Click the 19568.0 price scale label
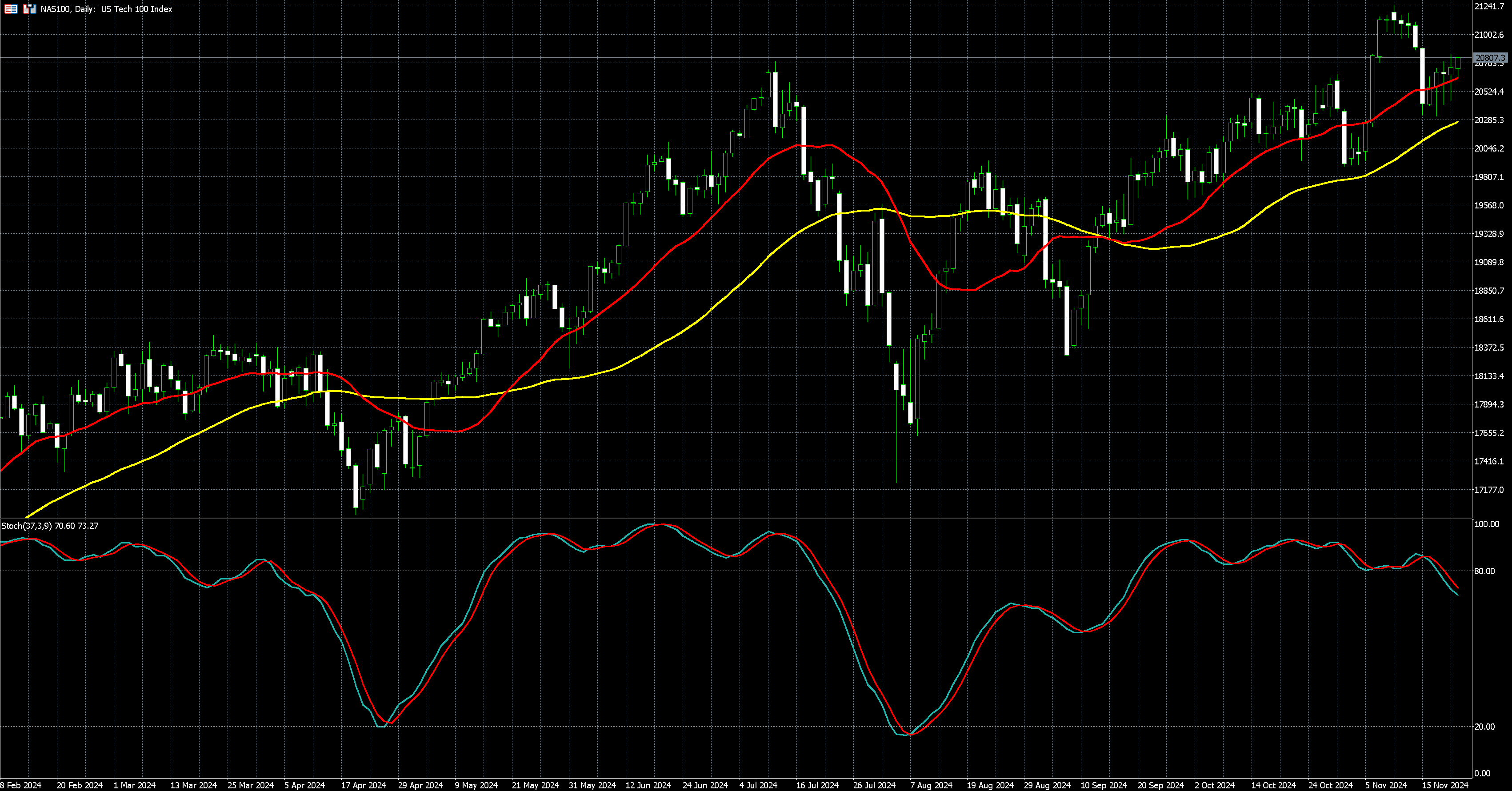 [x=1488, y=205]
